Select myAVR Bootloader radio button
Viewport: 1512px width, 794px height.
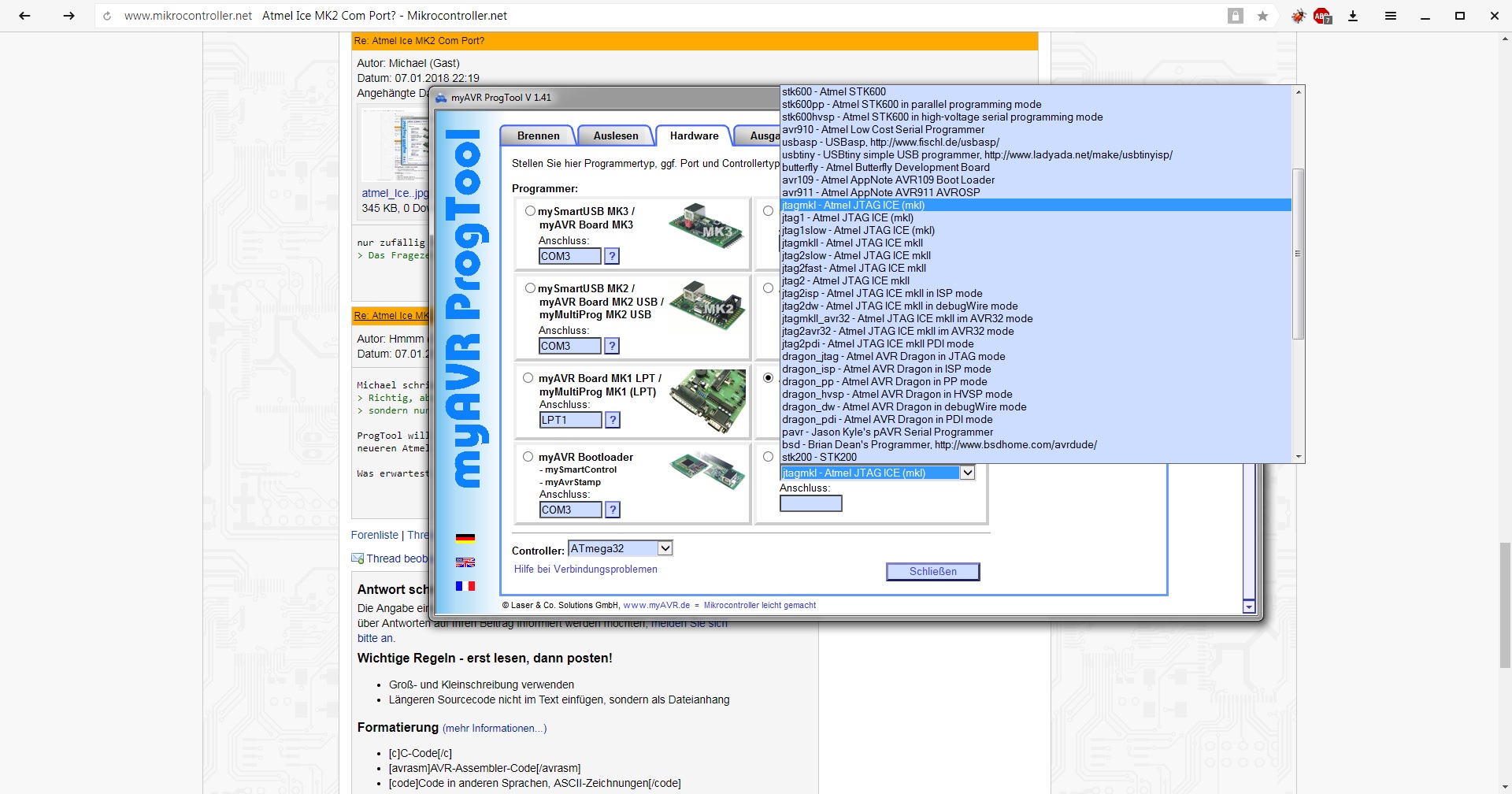pos(528,457)
